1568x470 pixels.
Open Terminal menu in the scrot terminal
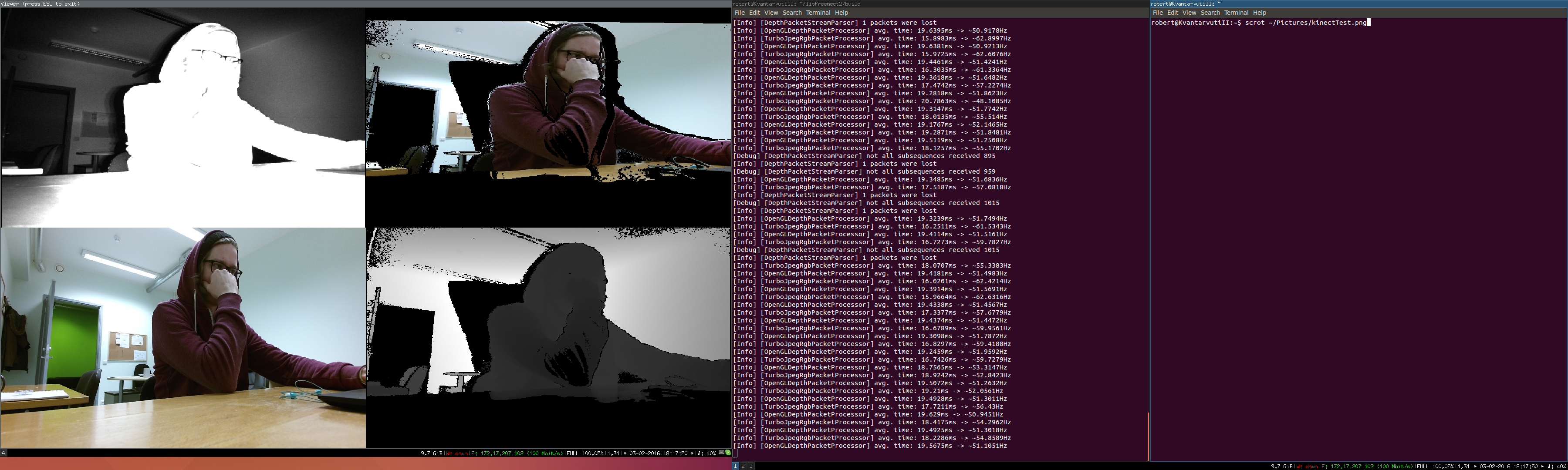coord(1236,13)
